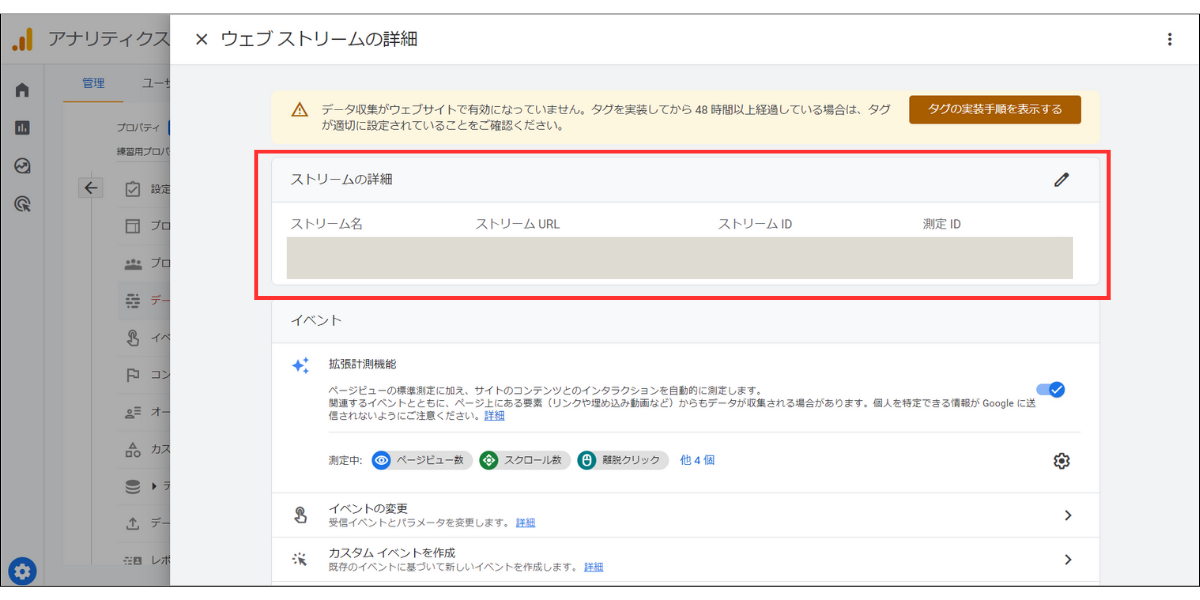Image resolution: width=1200 pixels, height=600 pixels.
Task: Click the ストリーム名 column label
Action: (x=326, y=224)
